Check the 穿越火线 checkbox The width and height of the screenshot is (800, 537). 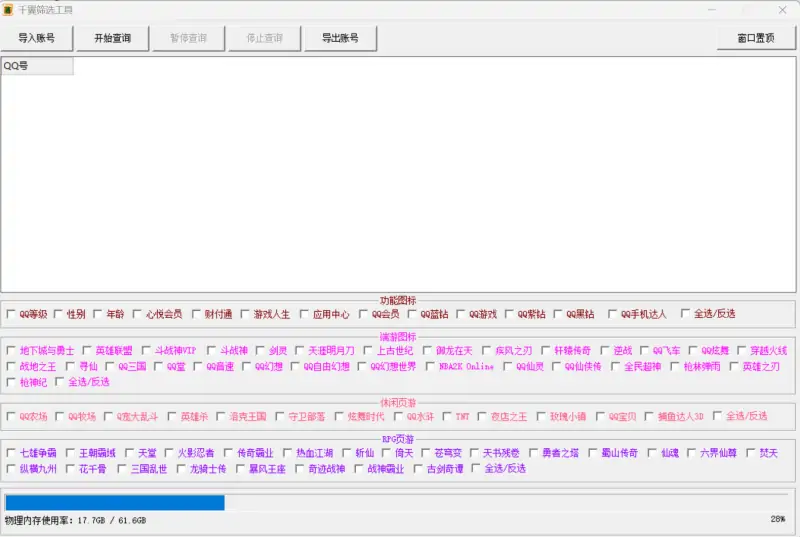pyautogui.click(x=742, y=350)
